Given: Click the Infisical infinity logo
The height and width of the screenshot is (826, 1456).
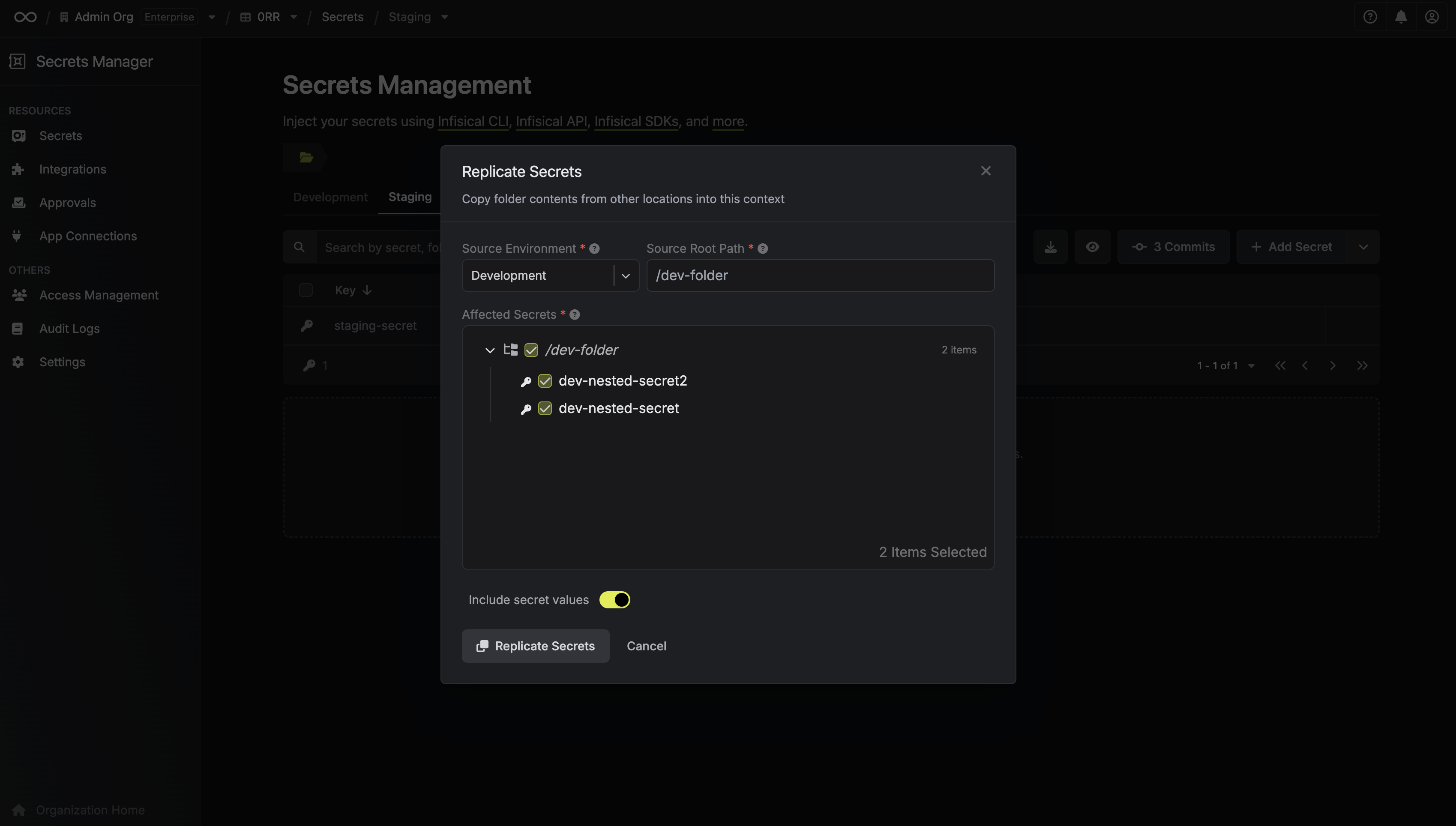Looking at the screenshot, I should tap(26, 17).
